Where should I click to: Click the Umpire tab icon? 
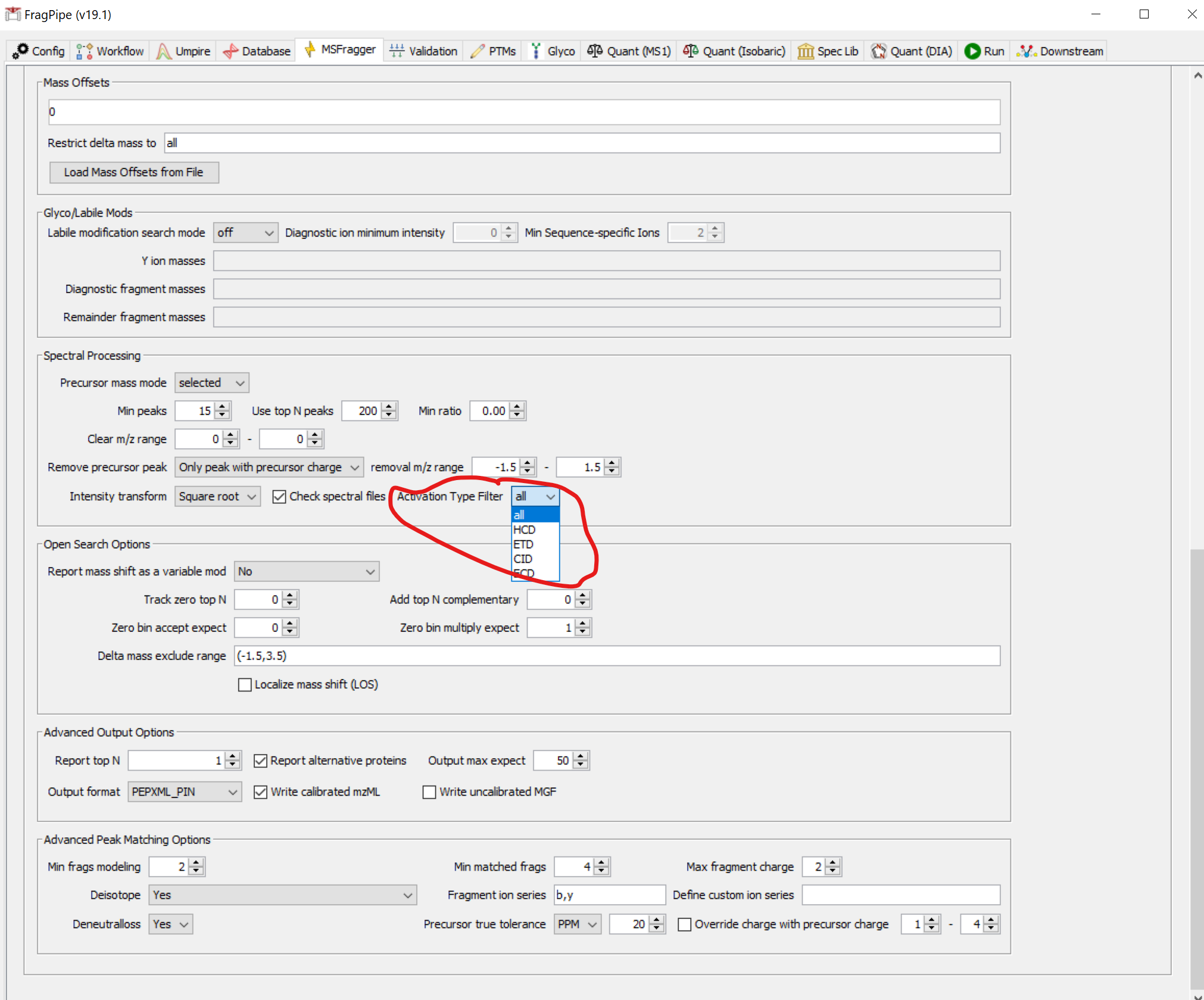click(163, 51)
